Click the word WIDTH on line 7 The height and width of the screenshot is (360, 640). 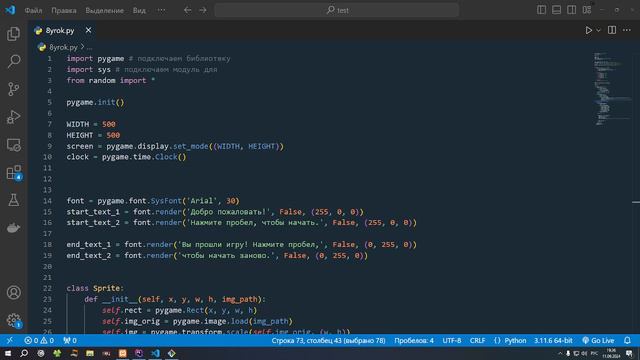[78, 124]
